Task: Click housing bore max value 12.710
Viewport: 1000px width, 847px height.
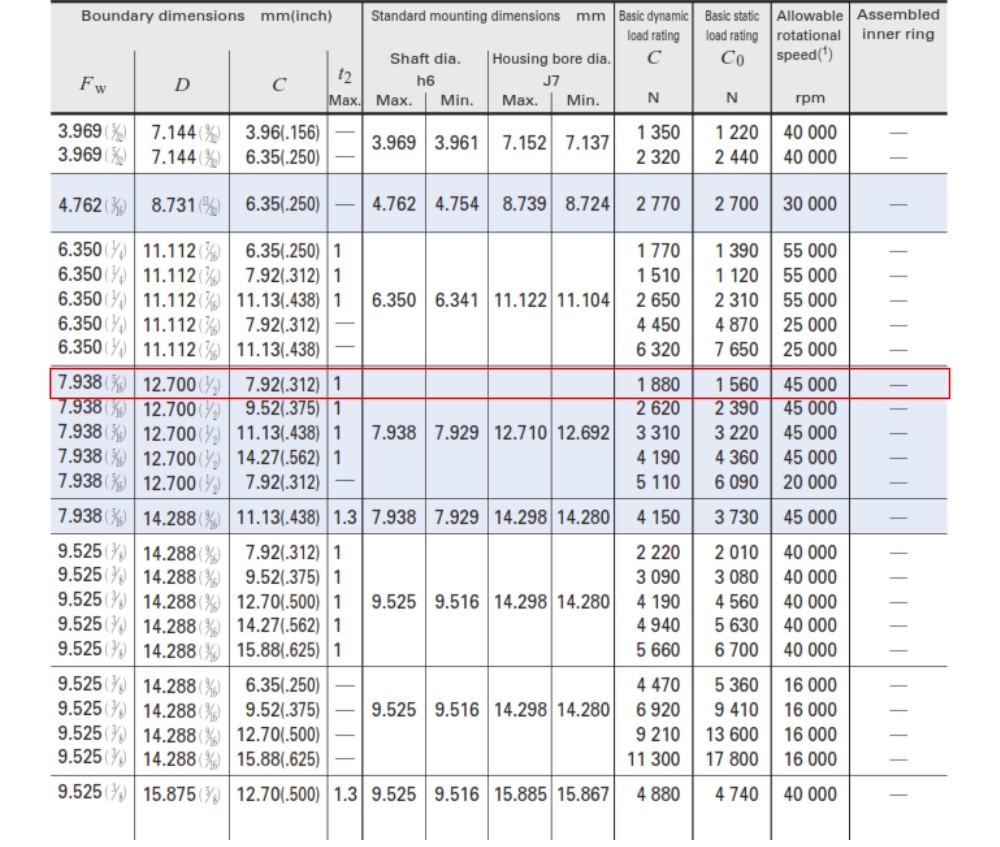Action: click(x=520, y=433)
